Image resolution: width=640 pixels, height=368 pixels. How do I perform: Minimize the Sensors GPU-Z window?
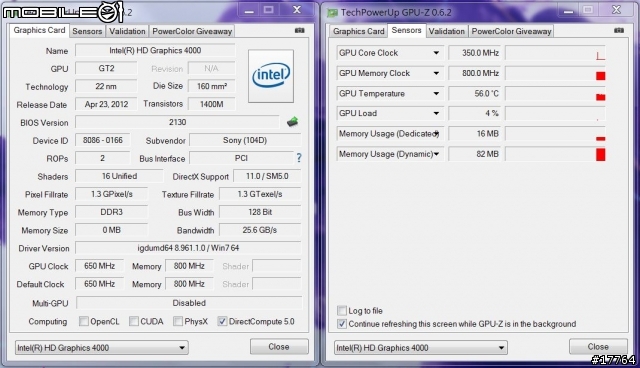[x=568, y=11]
